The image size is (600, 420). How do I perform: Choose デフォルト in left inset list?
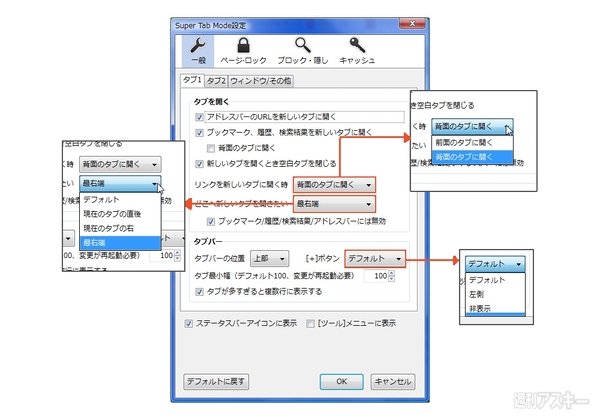coord(120,200)
